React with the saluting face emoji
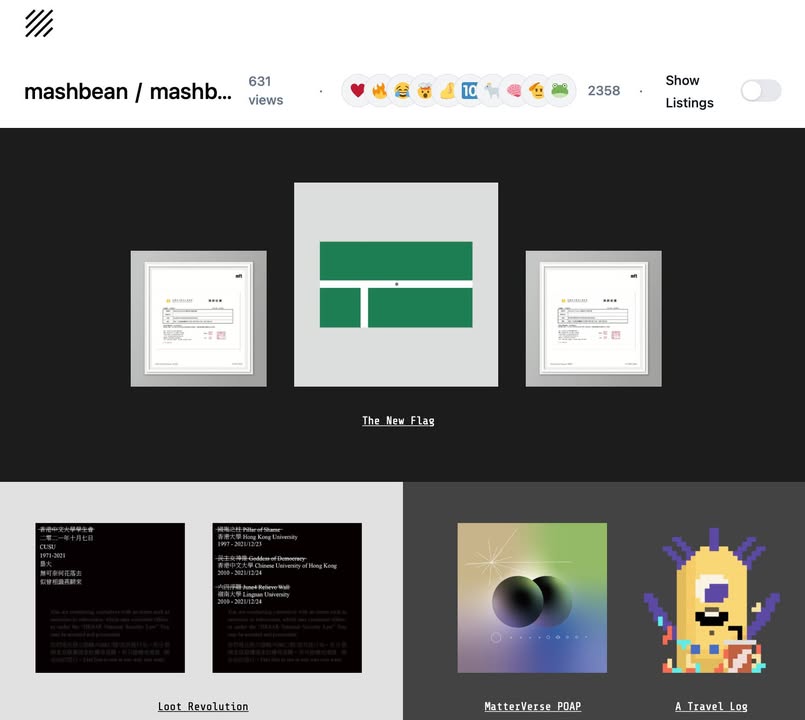 [x=537, y=91]
